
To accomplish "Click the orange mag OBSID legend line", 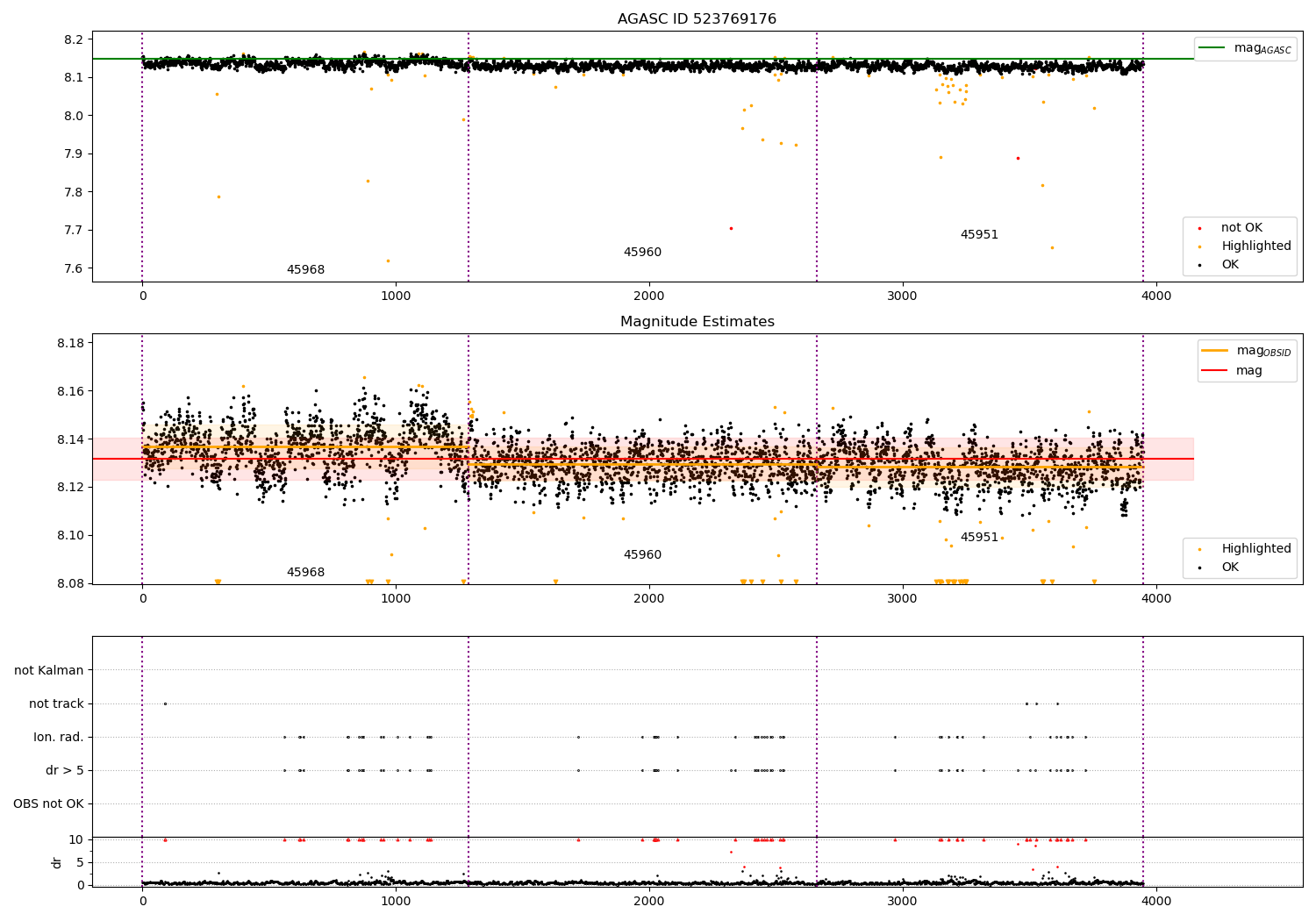I will 1215,350.
